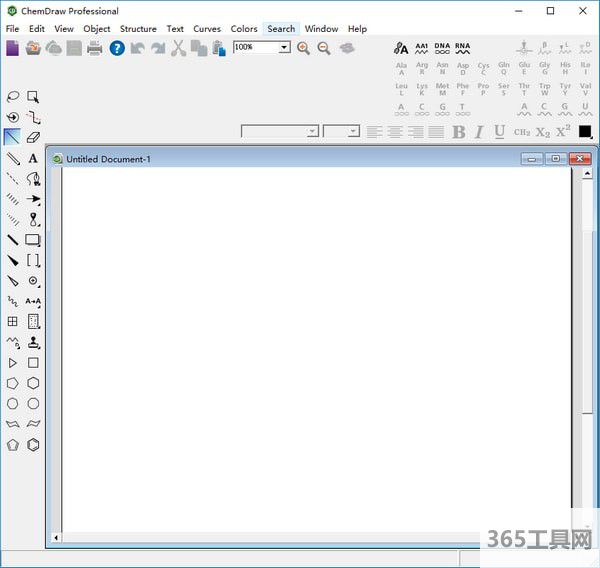Click the black color swatch
Screen dimensions: 600x568
coord(585,132)
